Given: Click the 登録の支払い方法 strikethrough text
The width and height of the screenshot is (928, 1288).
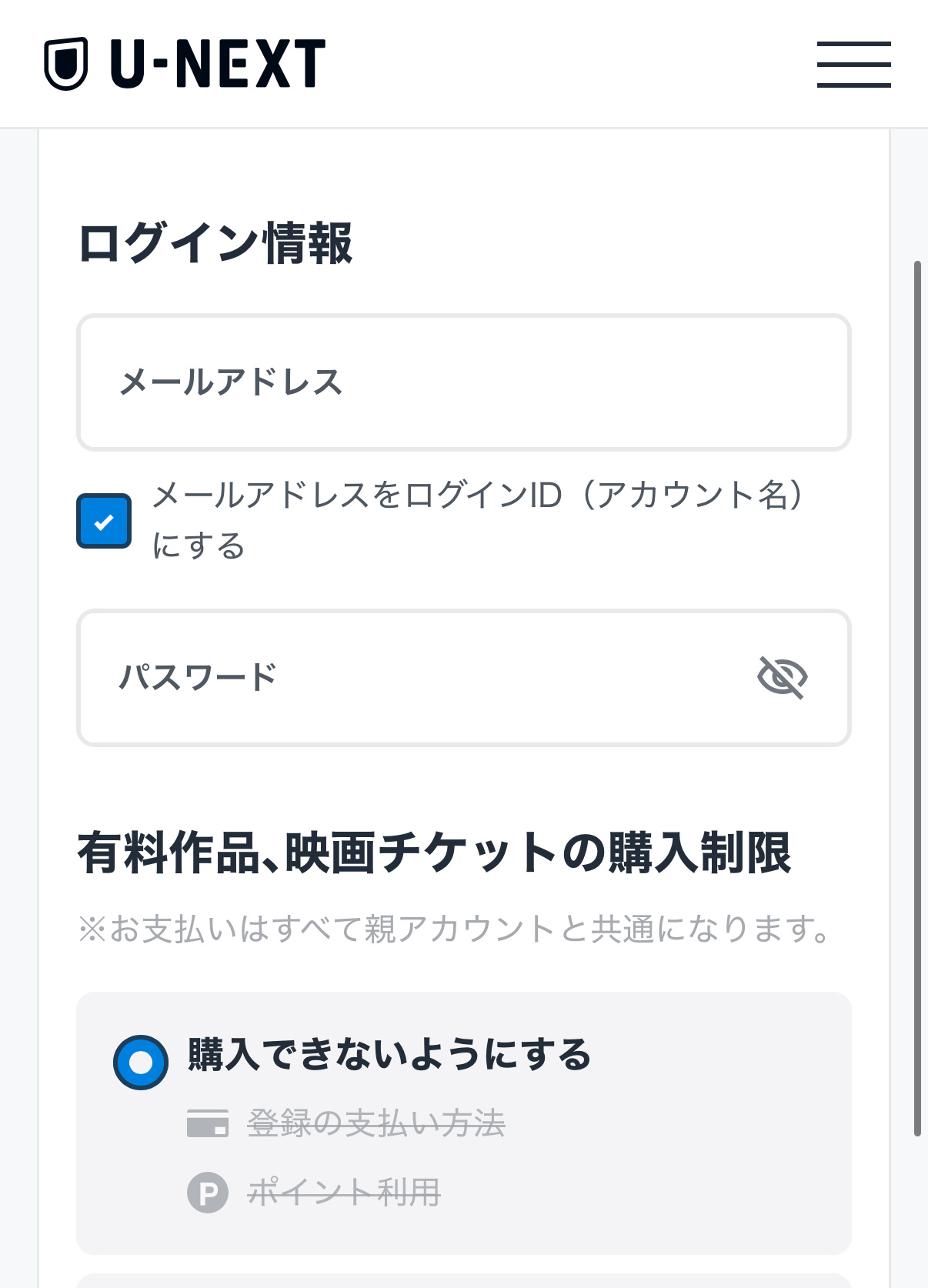Looking at the screenshot, I should pos(376,1123).
